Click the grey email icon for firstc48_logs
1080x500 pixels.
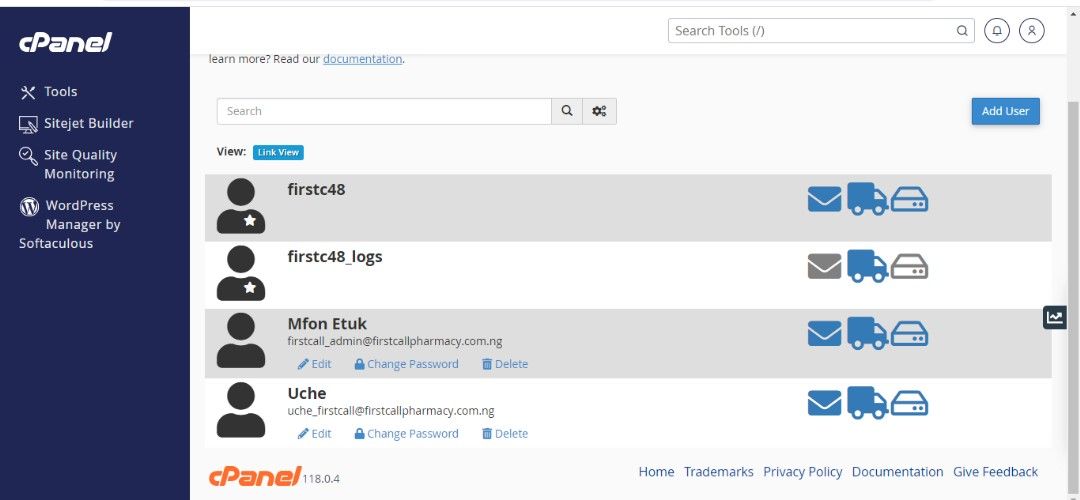[x=824, y=267]
